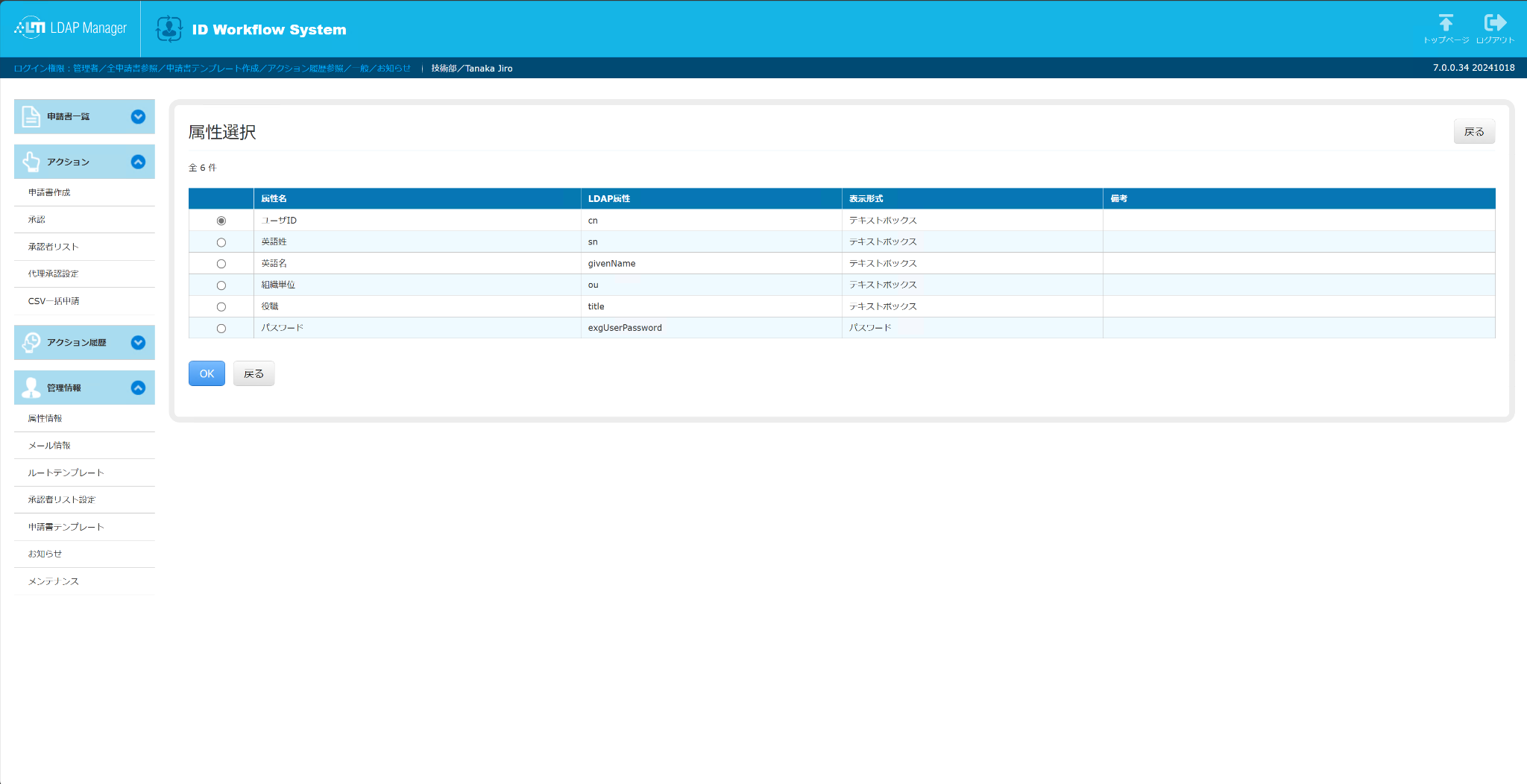Confirm selection with the OK button
Image resolution: width=1527 pixels, height=784 pixels.
pos(207,373)
